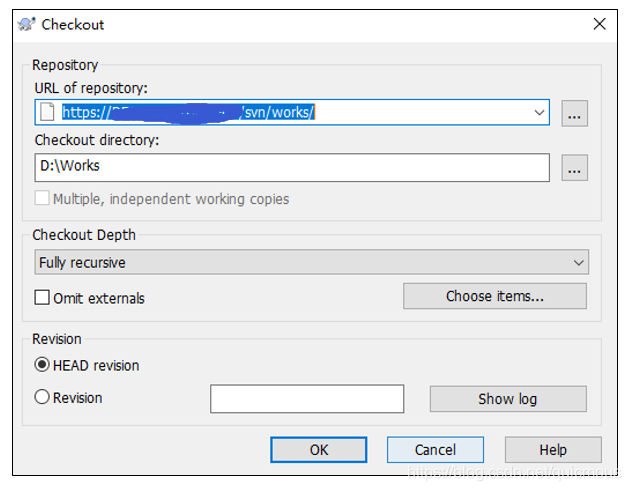Confirm checkout with OK button
This screenshot has width=631, height=491.
(318, 450)
